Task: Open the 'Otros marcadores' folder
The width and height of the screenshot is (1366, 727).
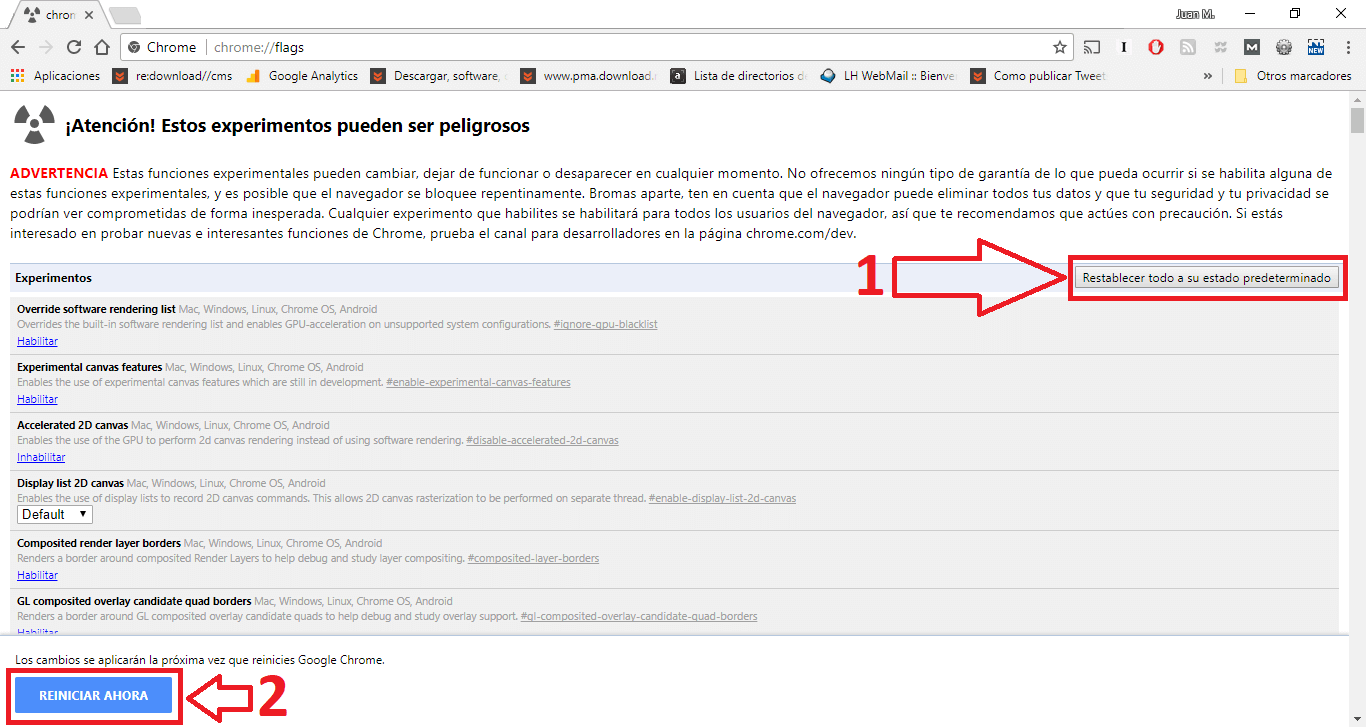Action: click(x=1292, y=76)
